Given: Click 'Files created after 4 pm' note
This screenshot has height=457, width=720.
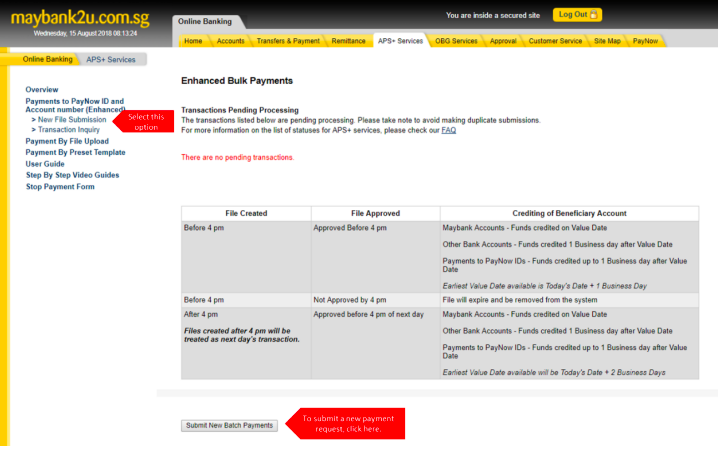Looking at the screenshot, I should [x=242, y=335].
